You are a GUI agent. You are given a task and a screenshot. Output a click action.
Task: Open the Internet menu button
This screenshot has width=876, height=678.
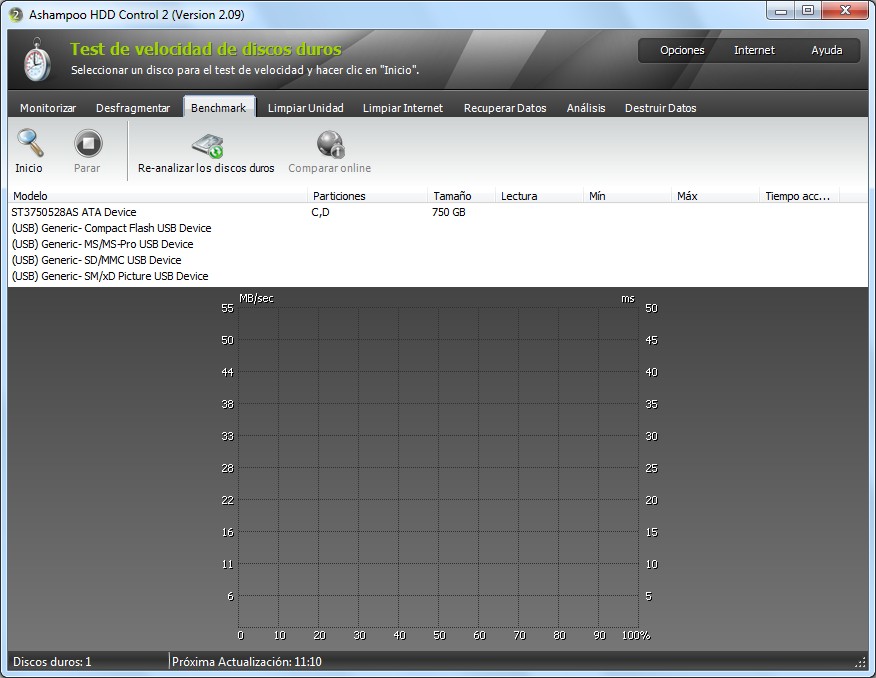(x=754, y=50)
